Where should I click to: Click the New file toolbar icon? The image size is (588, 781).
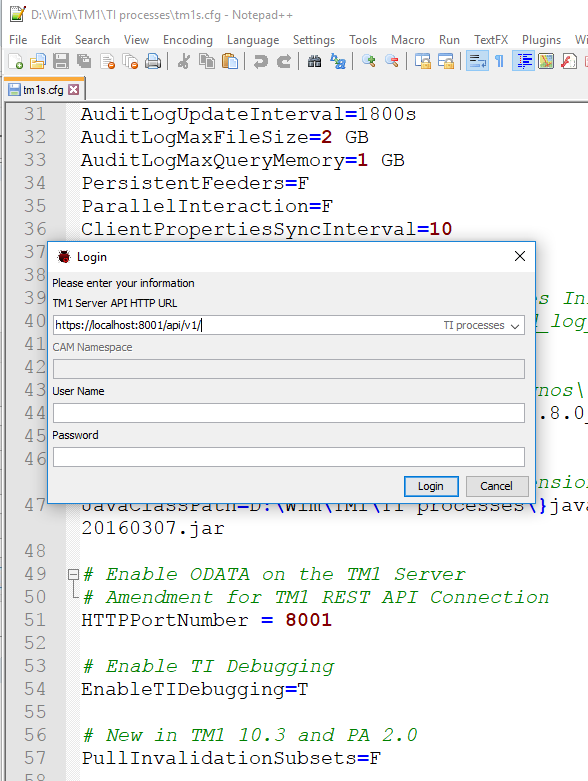point(15,61)
